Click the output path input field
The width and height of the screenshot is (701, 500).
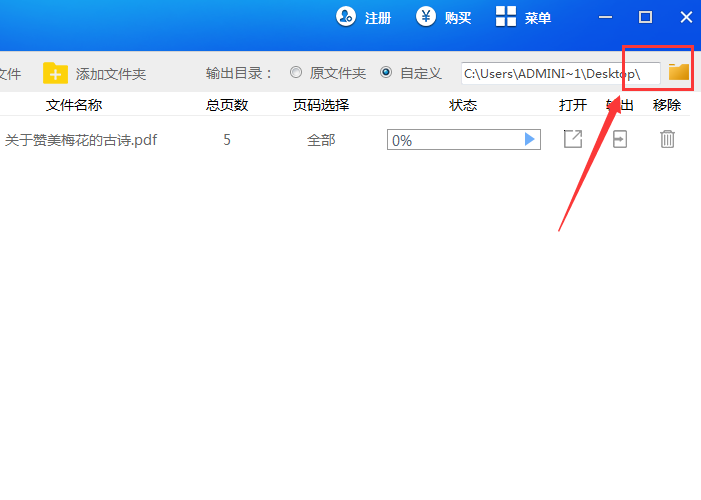(561, 73)
